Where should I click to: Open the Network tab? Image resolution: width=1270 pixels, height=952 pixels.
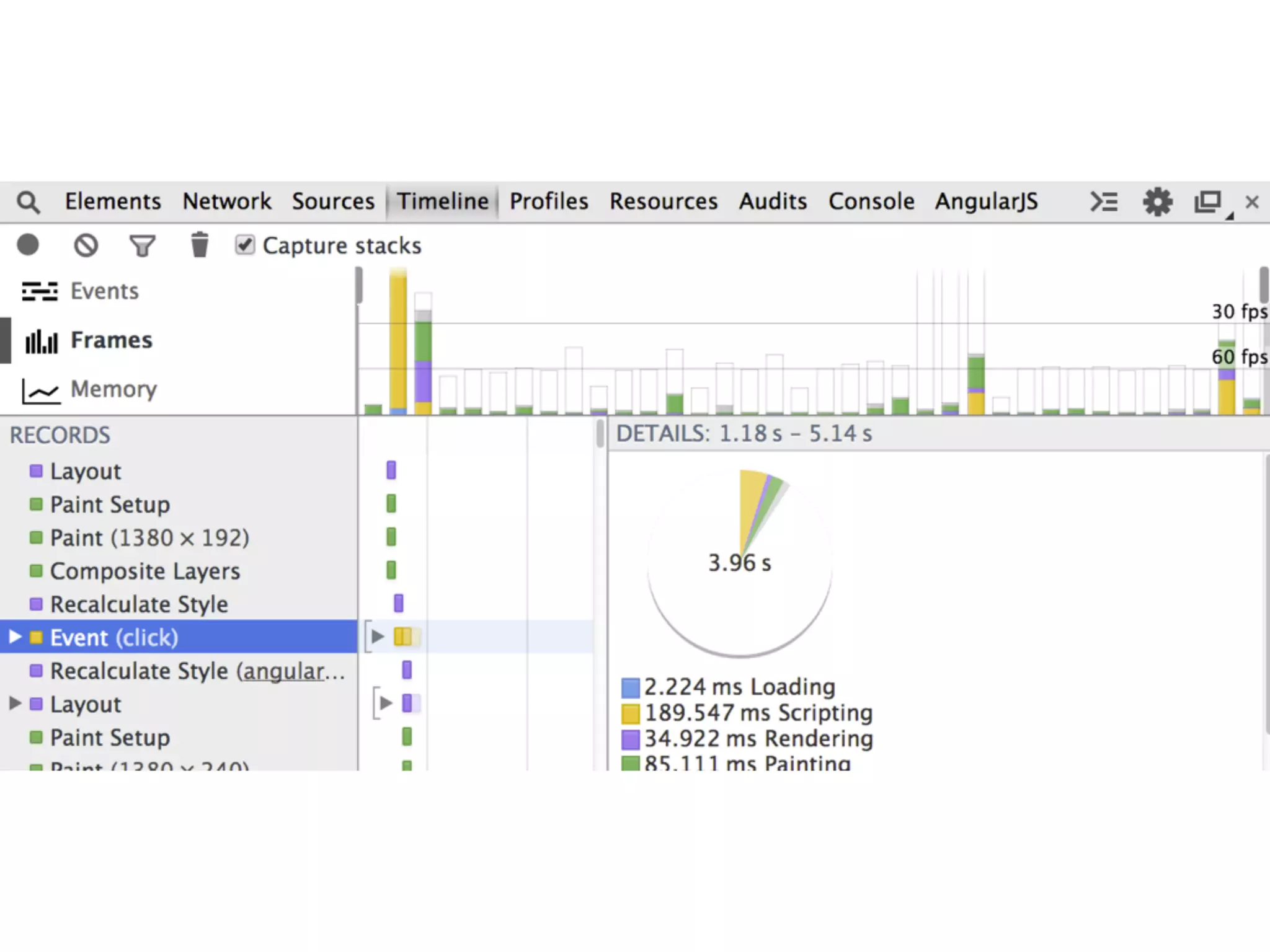point(226,201)
